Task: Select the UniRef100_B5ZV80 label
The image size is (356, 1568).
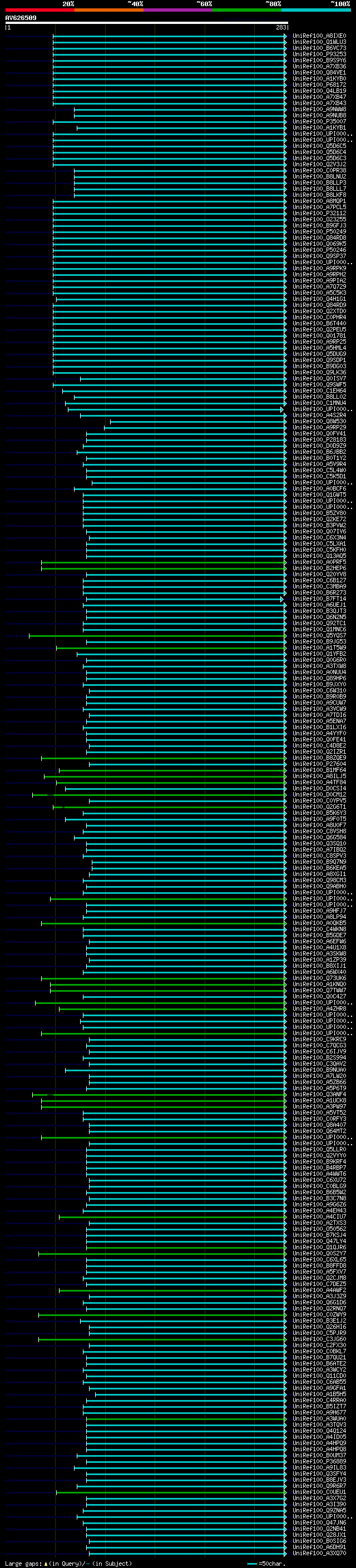Action: [319, 513]
